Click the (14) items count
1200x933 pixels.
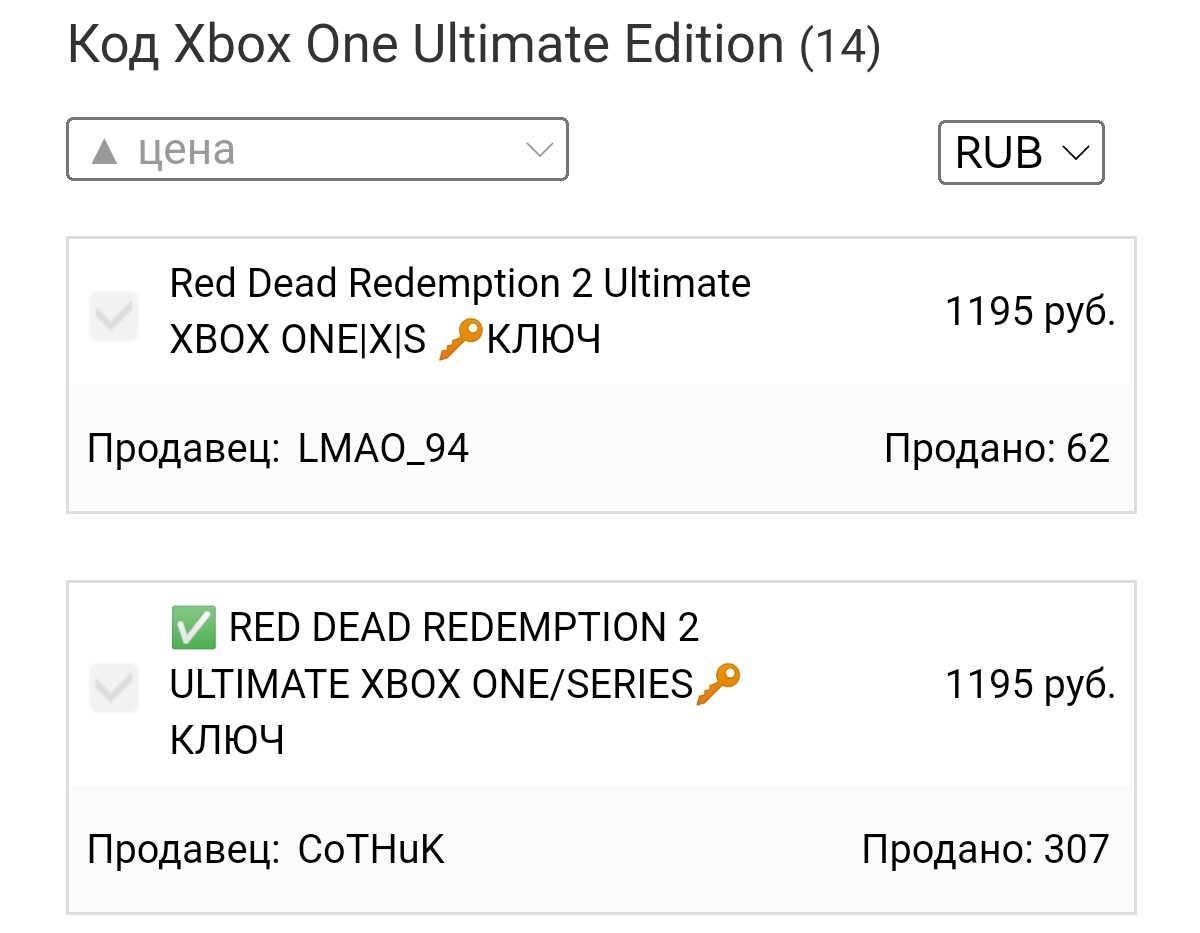tap(840, 46)
